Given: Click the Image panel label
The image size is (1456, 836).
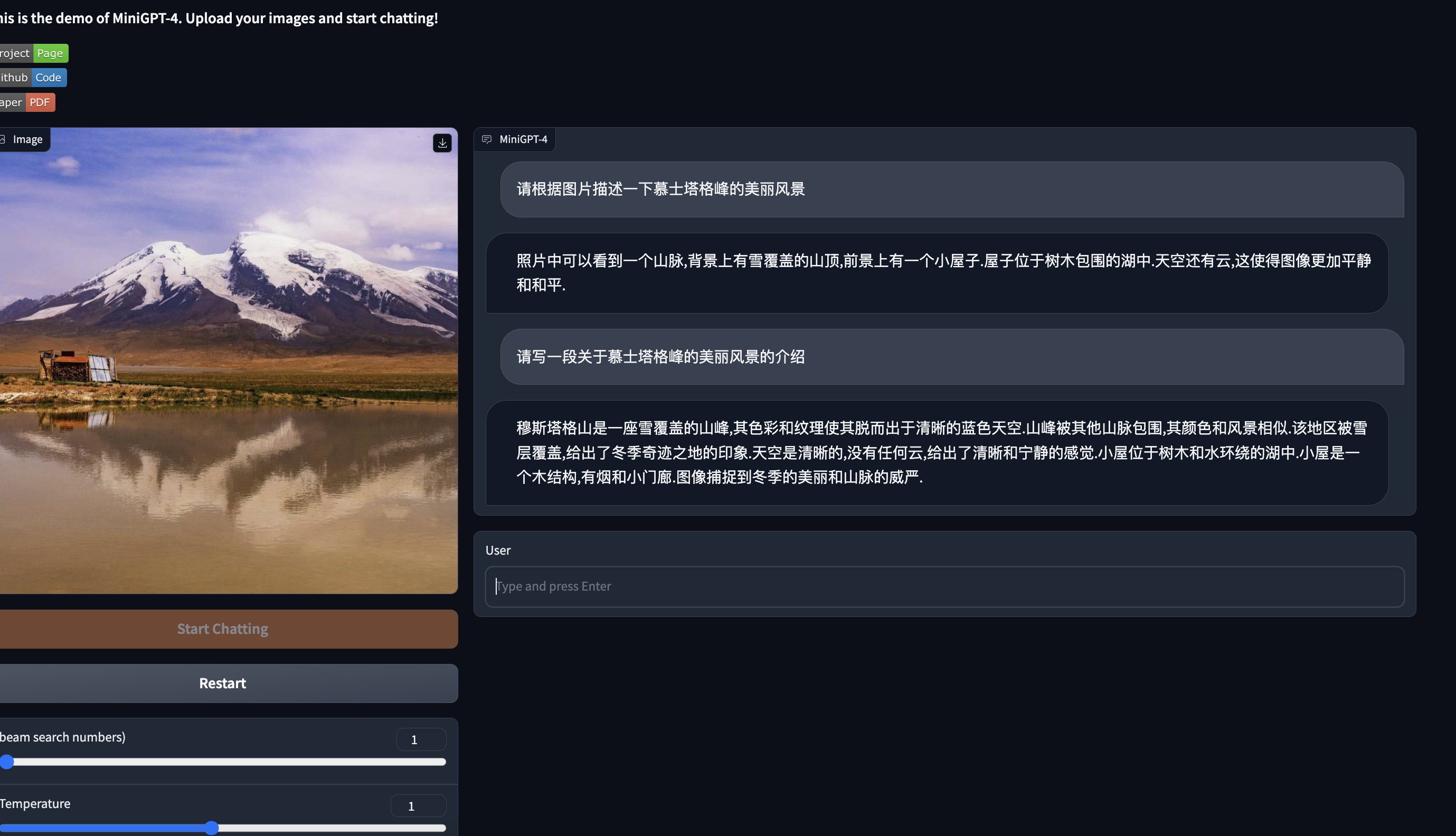Looking at the screenshot, I should [x=27, y=139].
